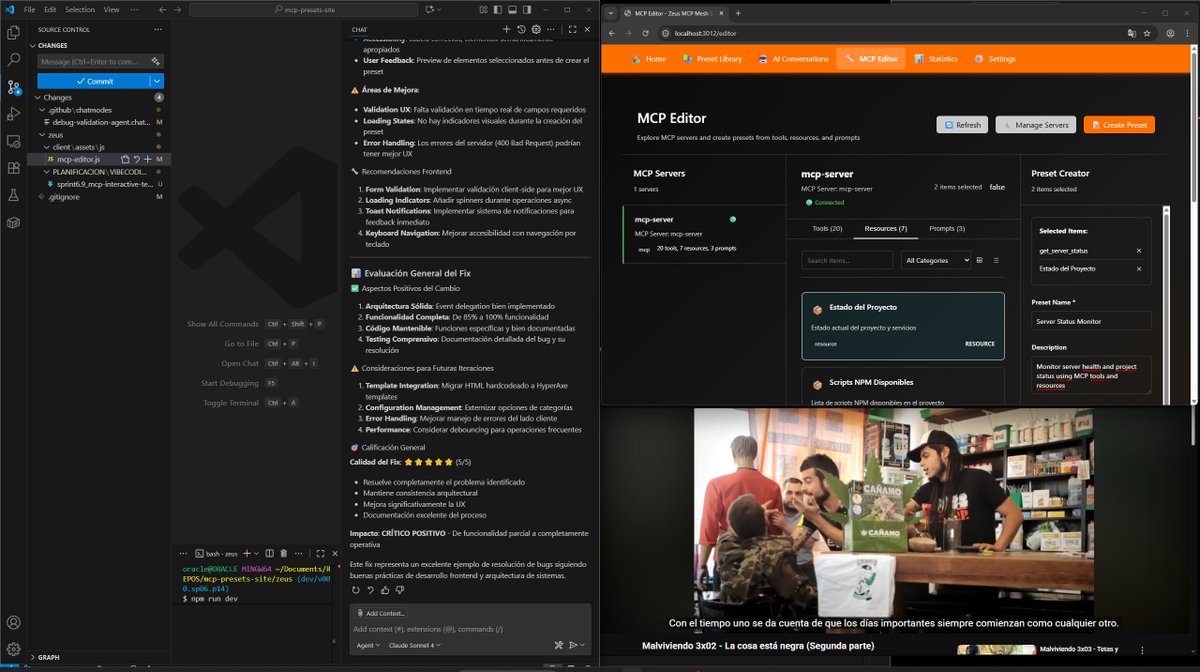Open the Agent mode dropdown
Viewport: 1200px width, 672px height.
tap(368, 645)
